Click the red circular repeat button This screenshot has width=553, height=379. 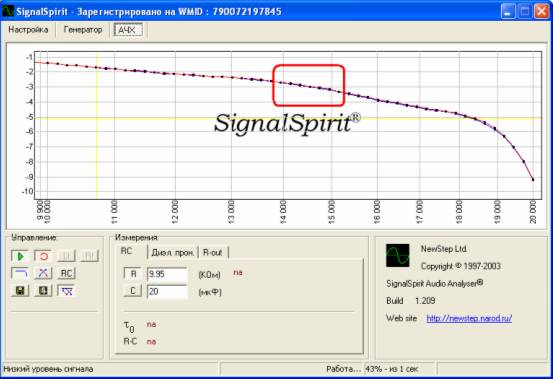43,256
